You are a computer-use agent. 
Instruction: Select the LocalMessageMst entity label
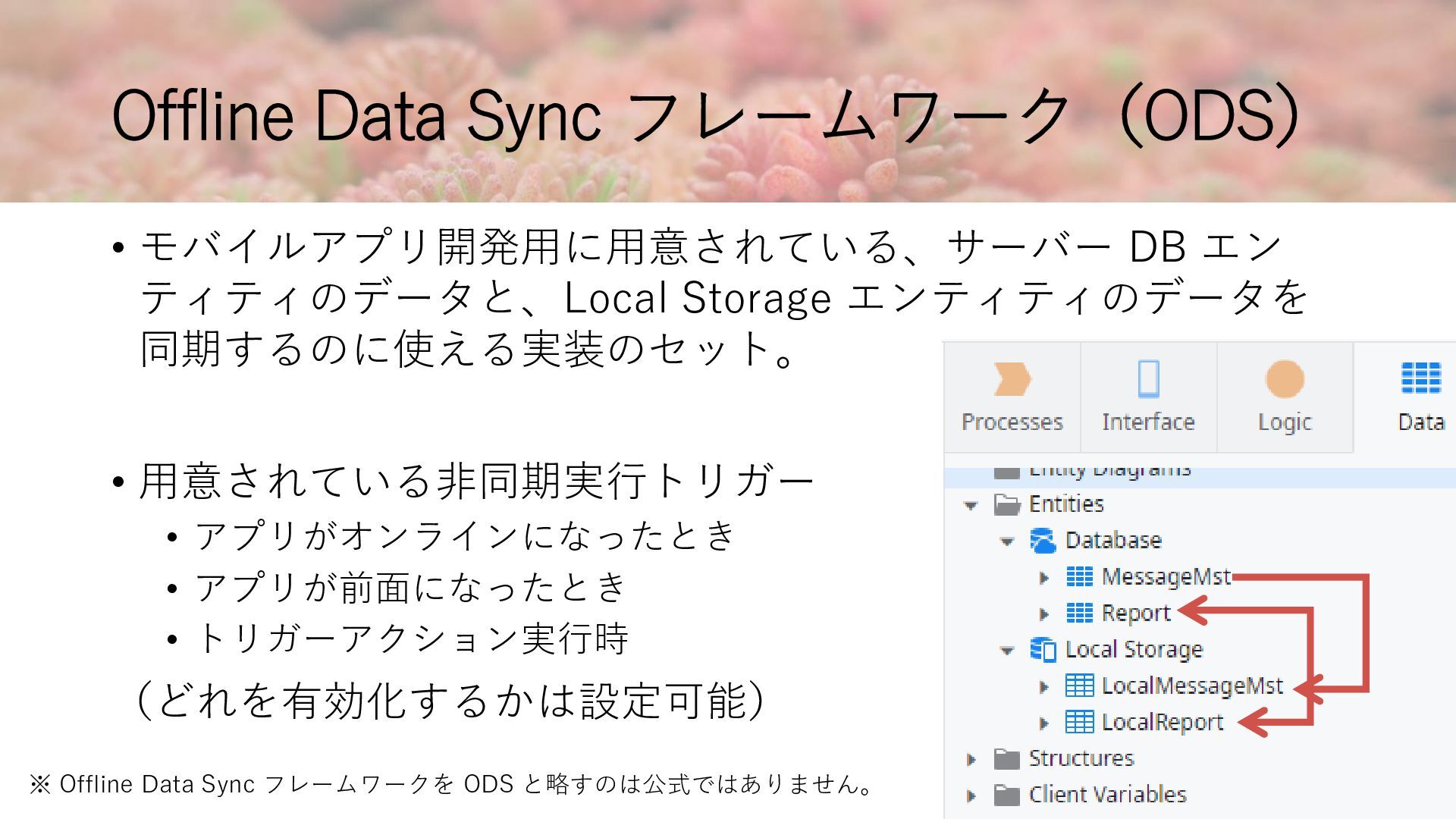click(1191, 686)
